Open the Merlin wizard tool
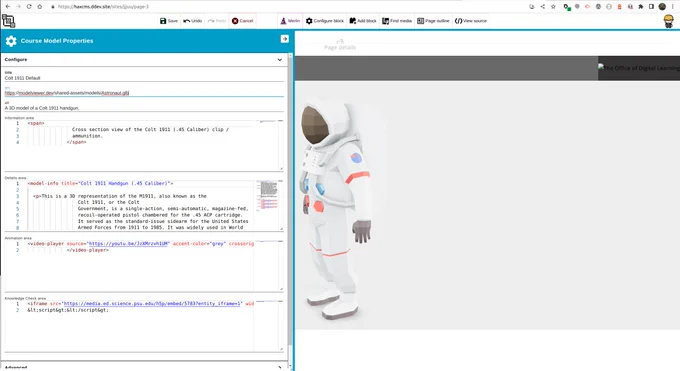680x371 pixels. (x=290, y=21)
